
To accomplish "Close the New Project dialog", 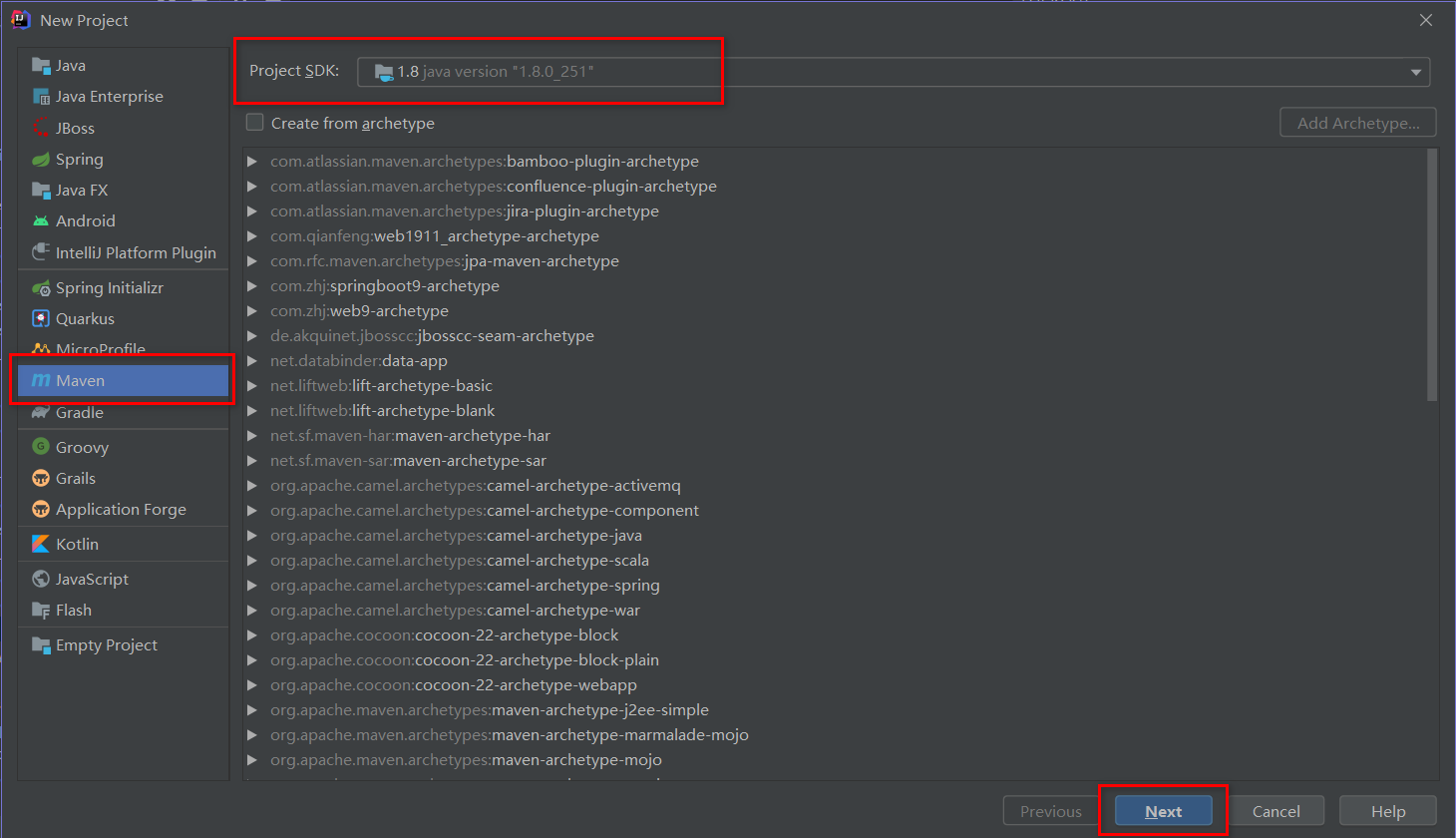I will click(1426, 20).
